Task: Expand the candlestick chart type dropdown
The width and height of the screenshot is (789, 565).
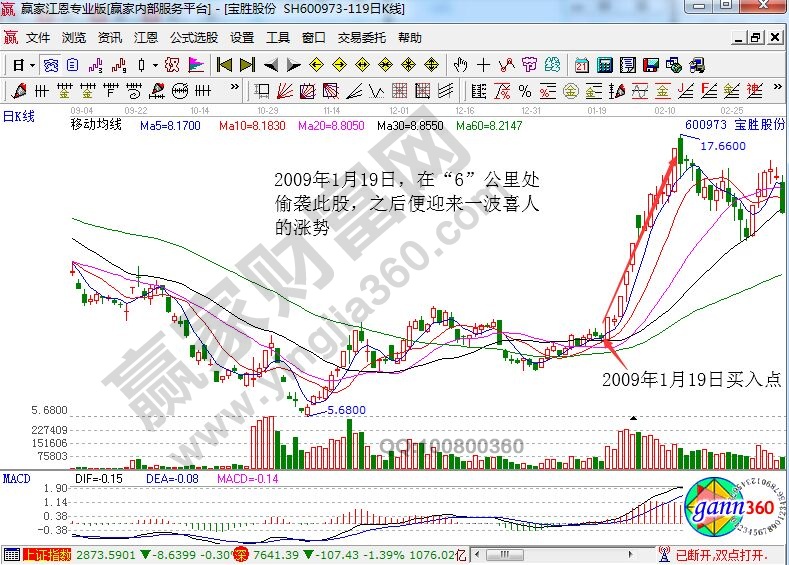Action: click(x=154, y=65)
